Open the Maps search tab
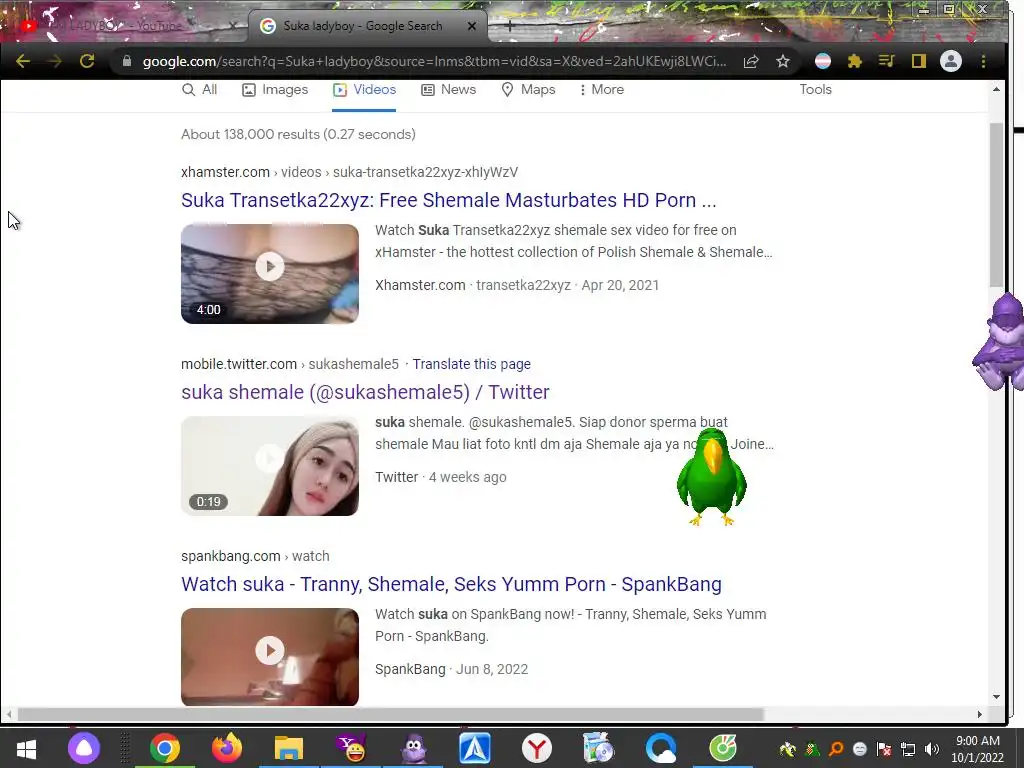1024x768 pixels. click(x=528, y=89)
